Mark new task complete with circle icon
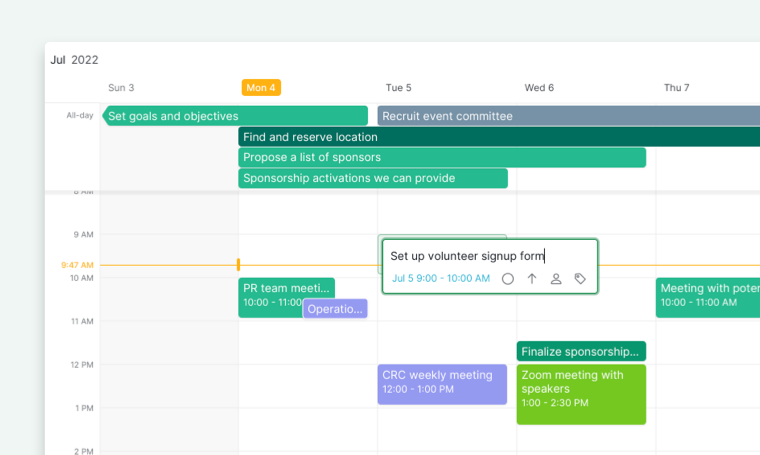Screen dimensions: 760x455 pos(507,279)
